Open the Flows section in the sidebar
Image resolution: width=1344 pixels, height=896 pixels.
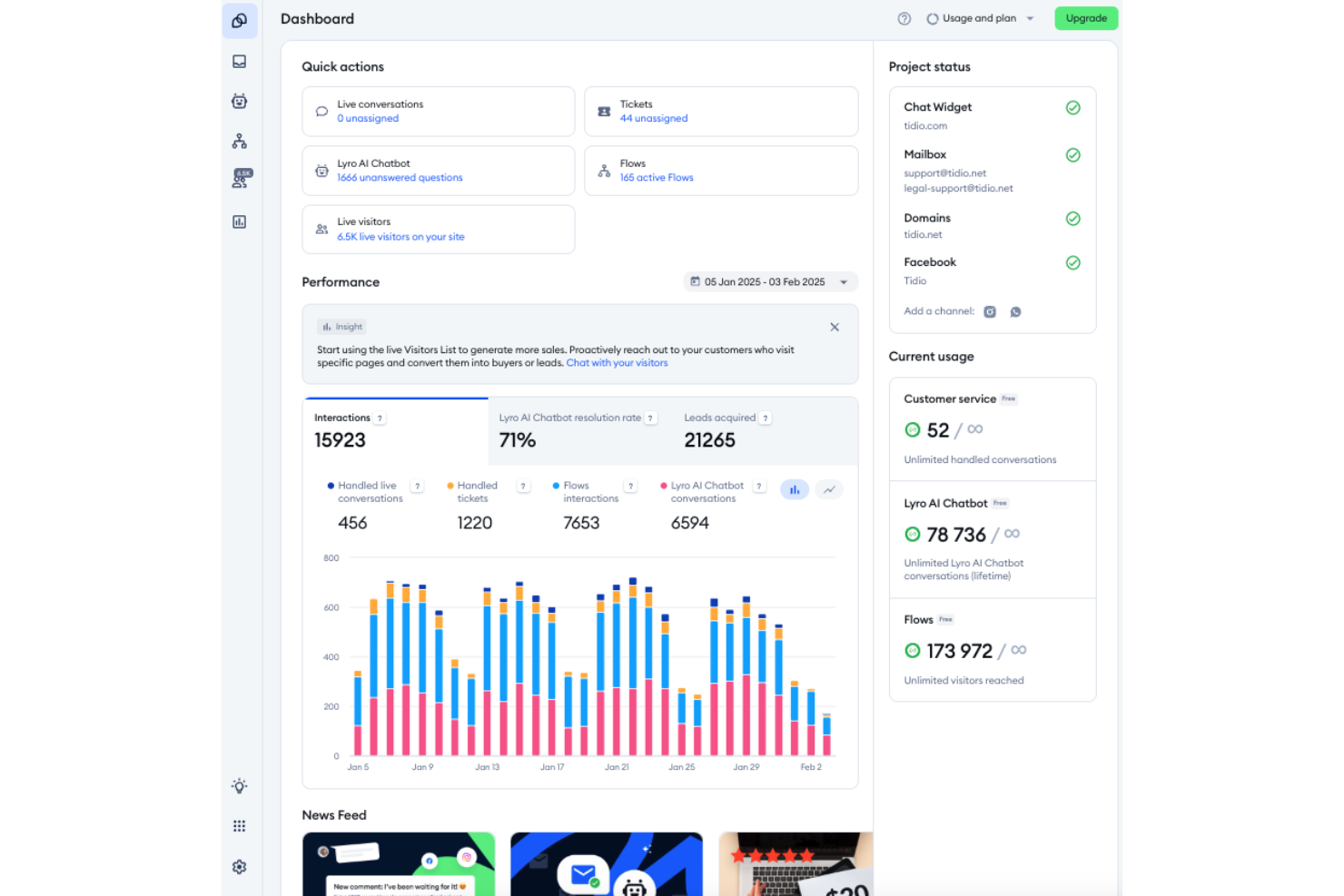239,141
